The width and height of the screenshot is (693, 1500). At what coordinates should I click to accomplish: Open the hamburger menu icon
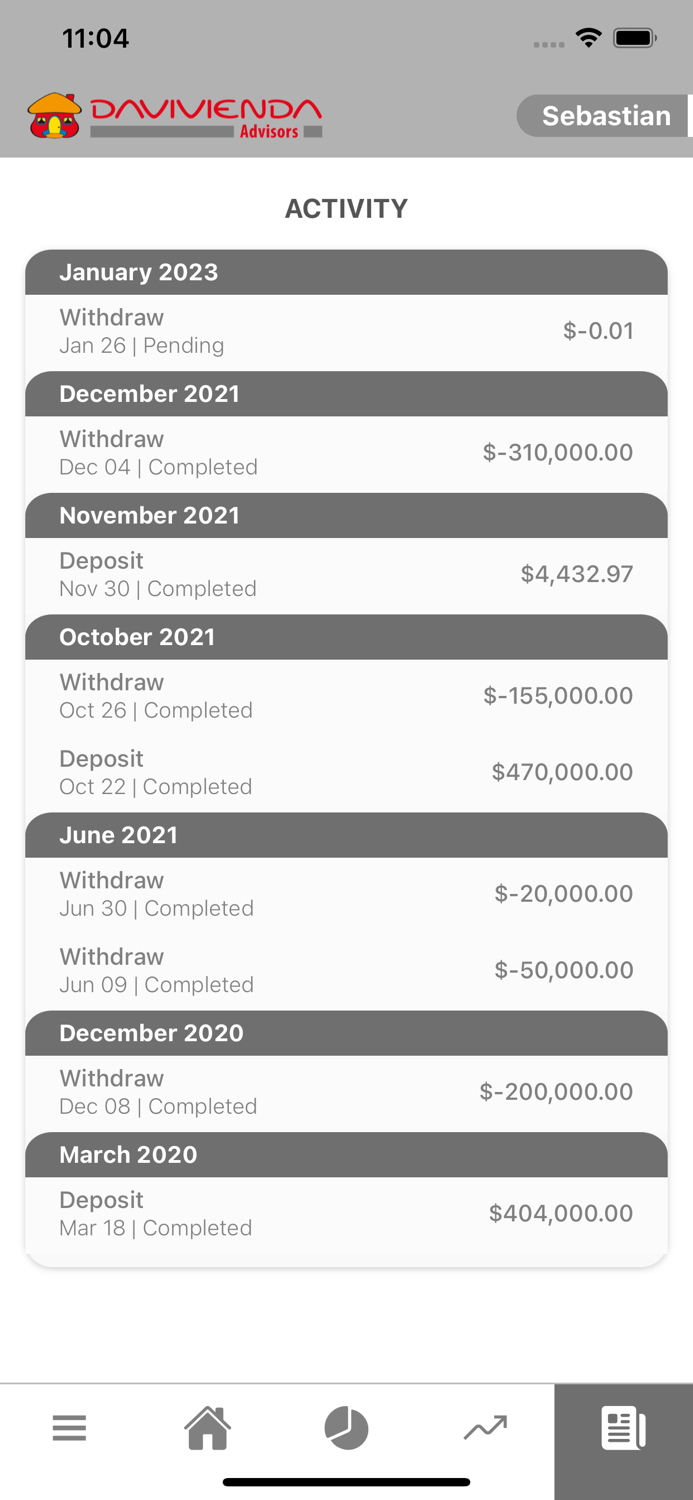point(69,1428)
